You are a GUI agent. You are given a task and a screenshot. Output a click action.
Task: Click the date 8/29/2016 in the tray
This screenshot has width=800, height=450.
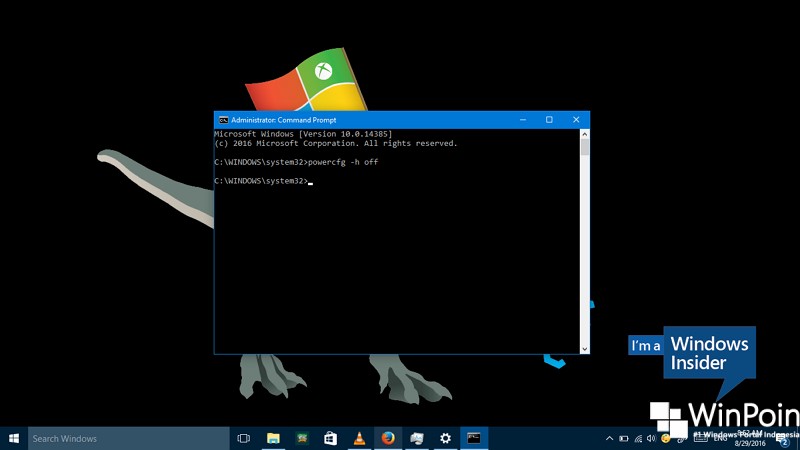pyautogui.click(x=750, y=443)
